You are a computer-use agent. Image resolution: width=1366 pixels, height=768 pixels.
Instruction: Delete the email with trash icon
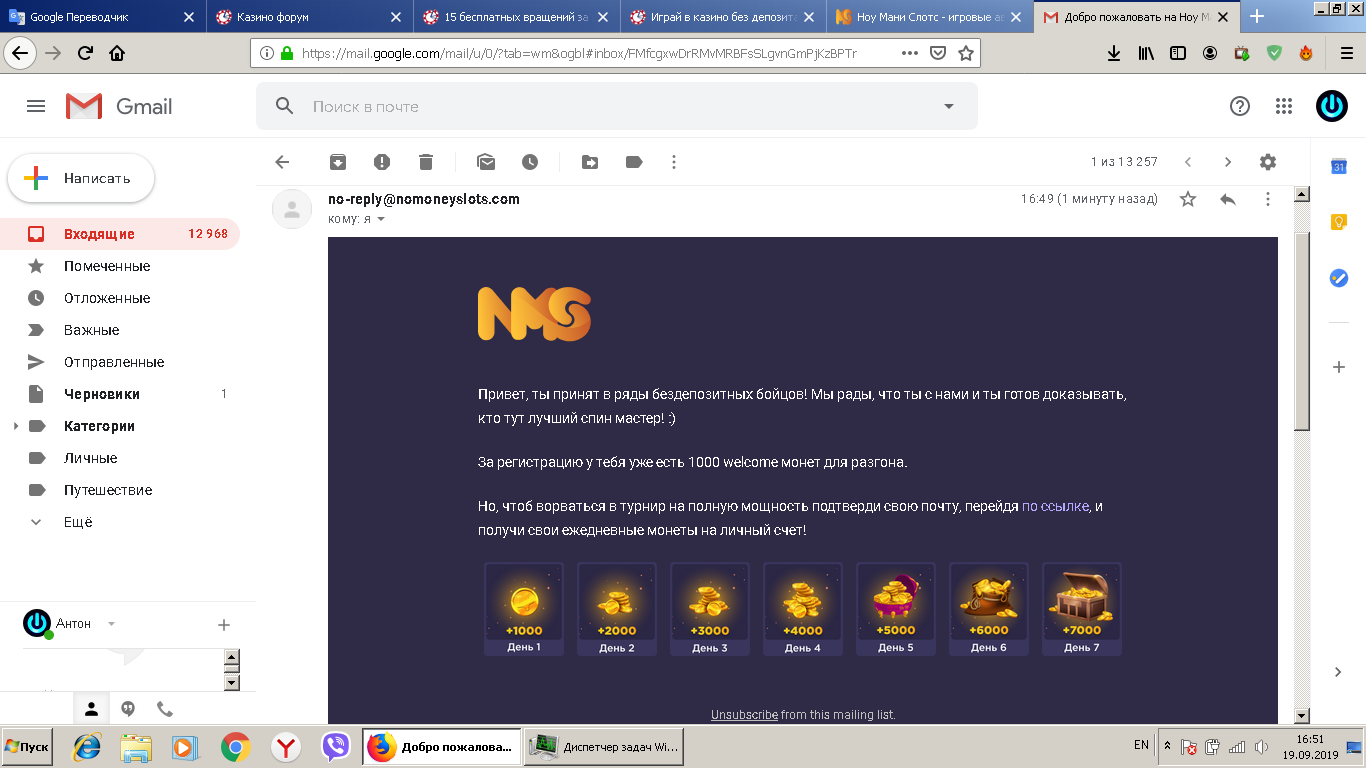(x=426, y=162)
